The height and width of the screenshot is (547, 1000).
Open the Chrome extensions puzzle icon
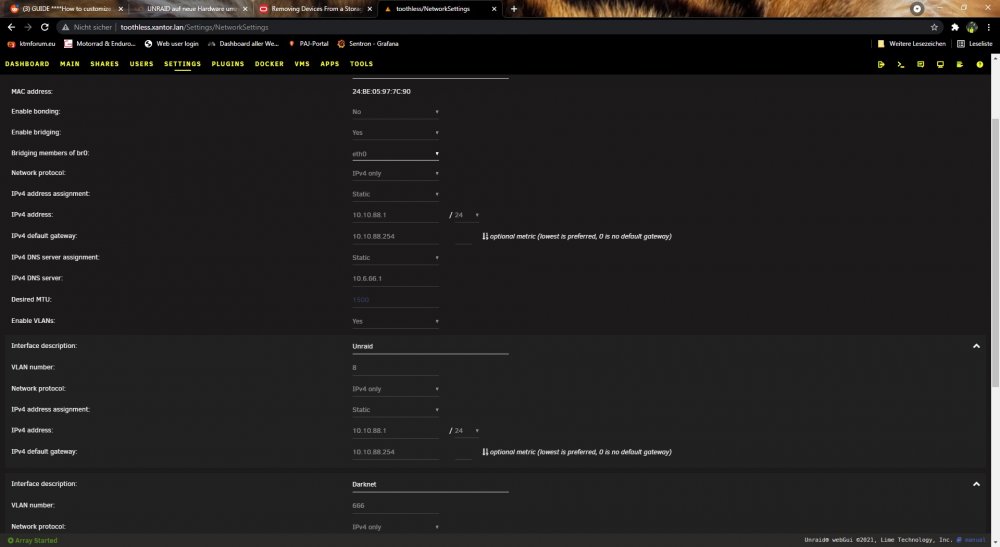coord(955,27)
